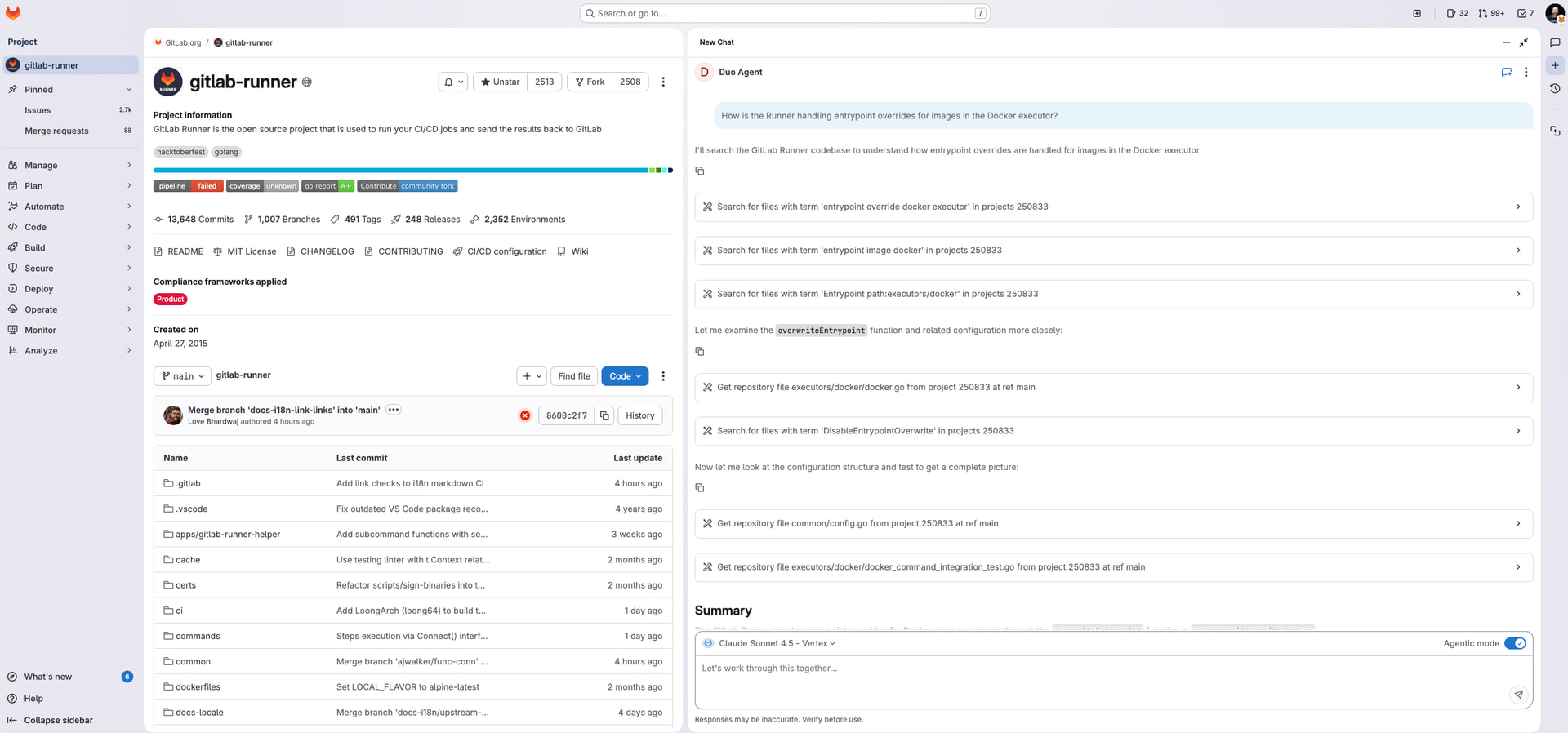
Task: Open the CHANGELOG link
Action: tap(320, 251)
